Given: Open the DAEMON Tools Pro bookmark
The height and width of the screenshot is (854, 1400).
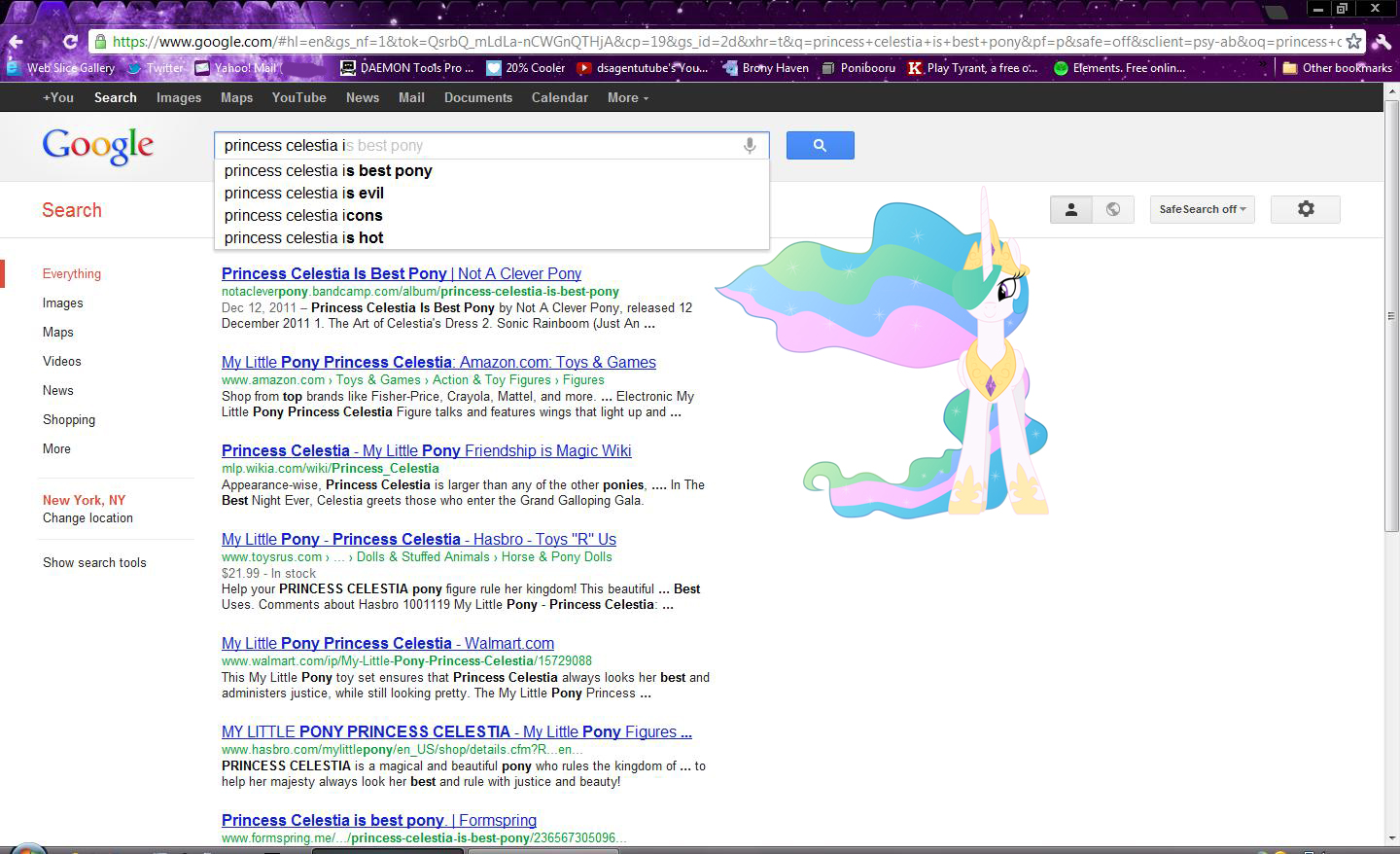Looking at the screenshot, I should pyautogui.click(x=407, y=68).
